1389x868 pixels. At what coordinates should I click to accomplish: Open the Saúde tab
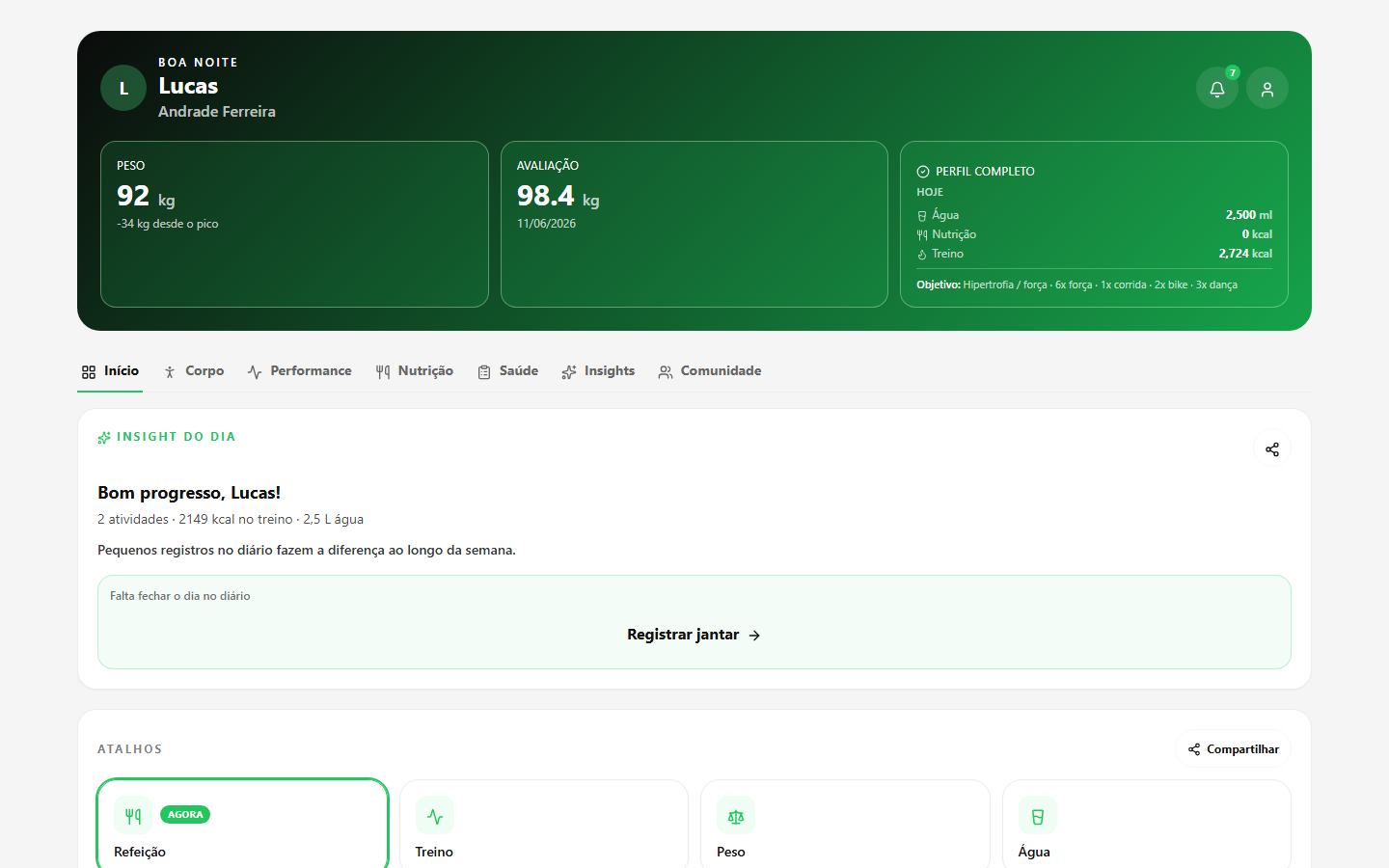[x=508, y=371]
